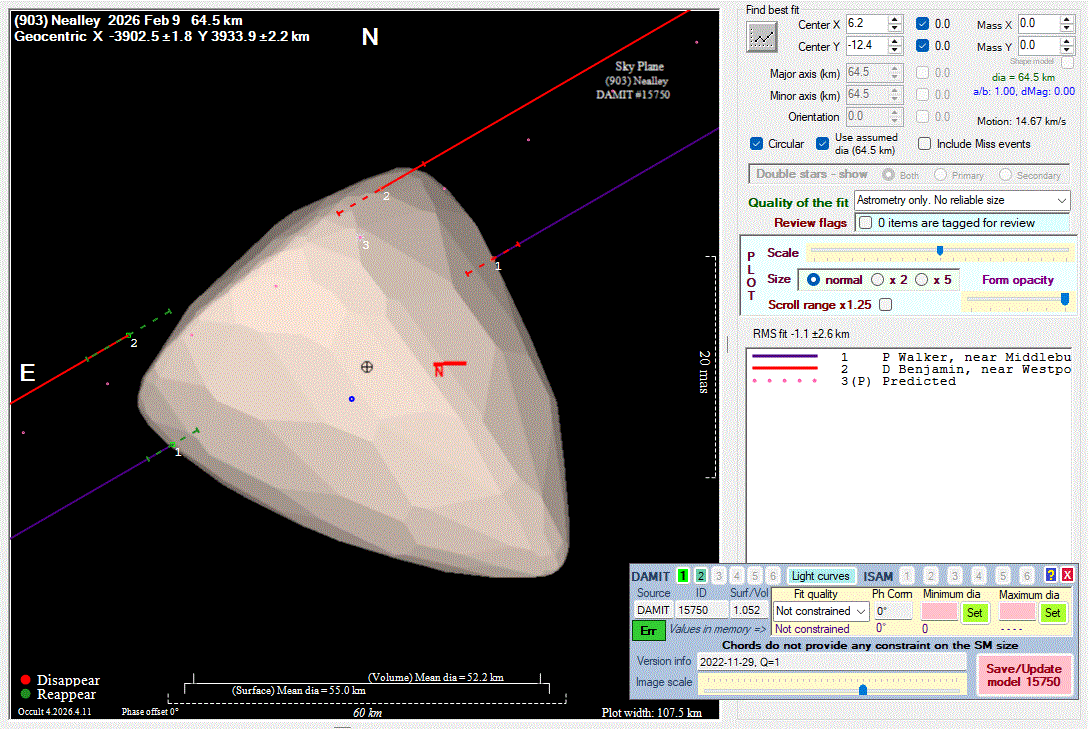Toggle Scroll range x1.25 checkbox
This screenshot has height=729, width=1088.
coord(885,304)
